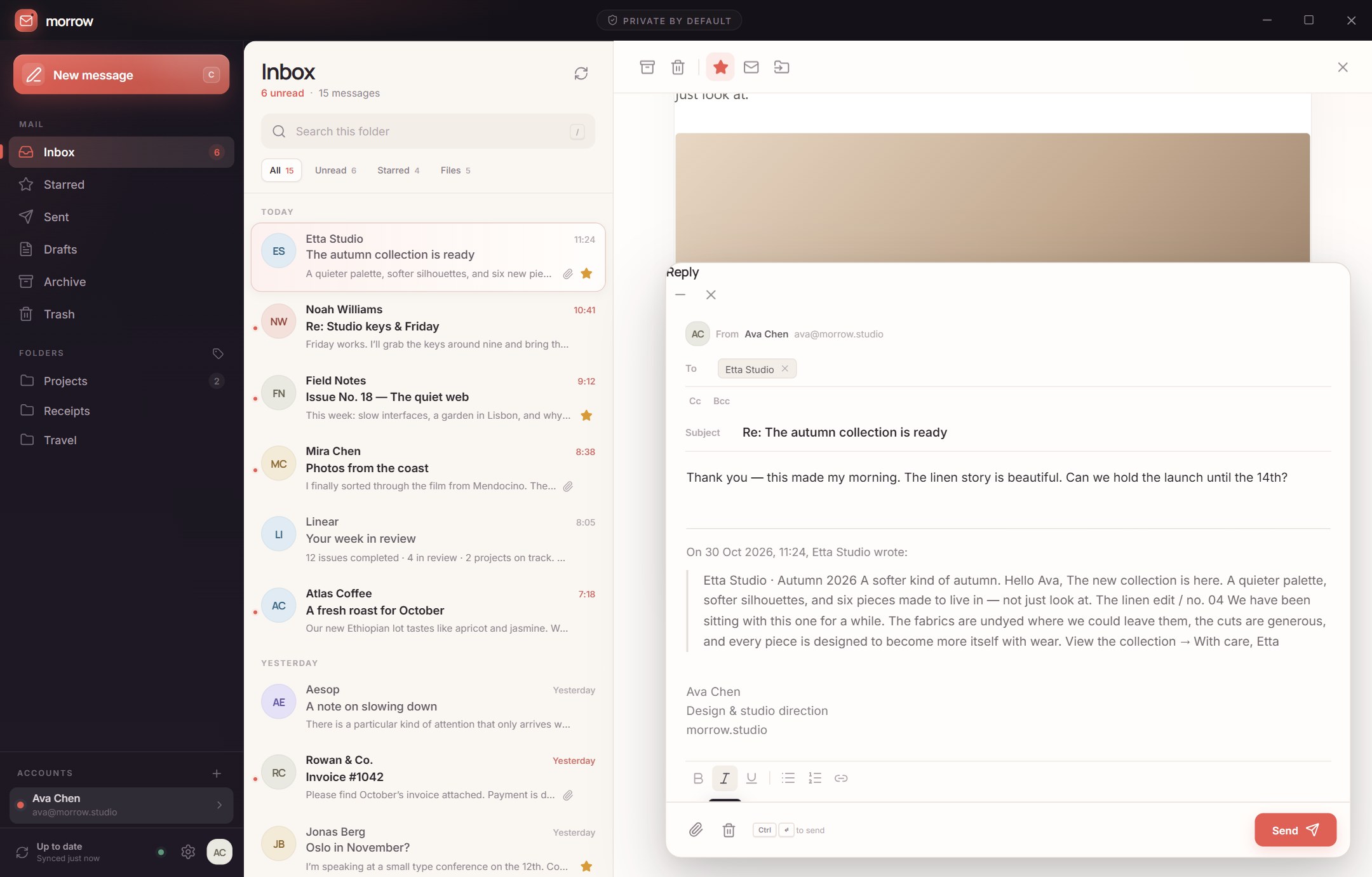Viewport: 1372px width, 877px height.
Task: Toggle italic formatting in reply
Action: pyautogui.click(x=724, y=778)
